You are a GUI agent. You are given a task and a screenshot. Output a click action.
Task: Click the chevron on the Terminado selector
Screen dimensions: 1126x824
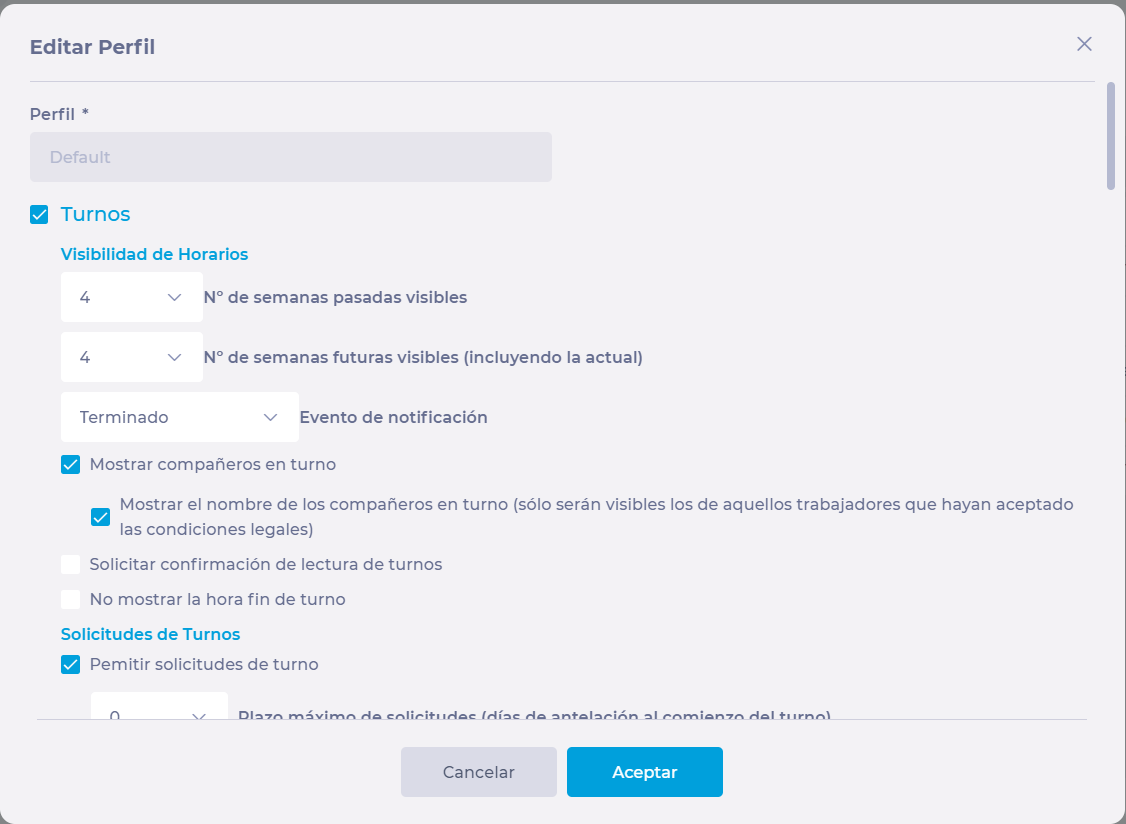[x=270, y=417]
